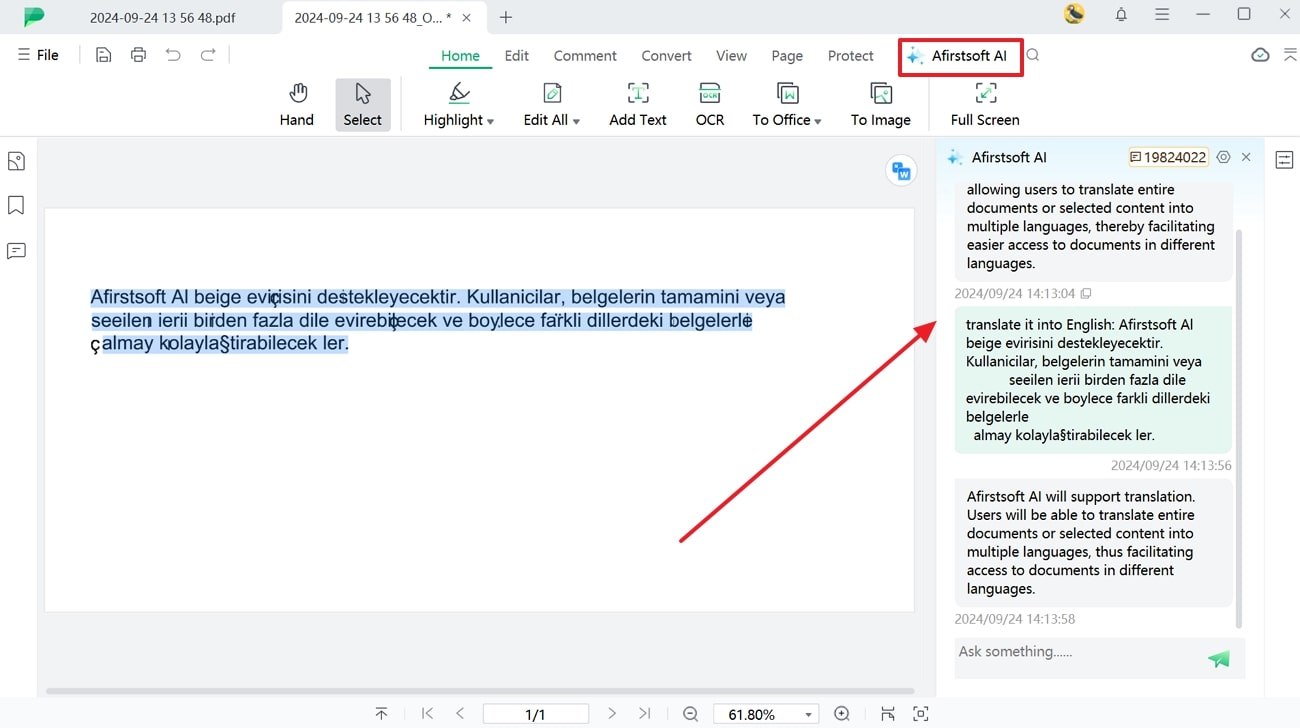The image size is (1300, 728).
Task: Click the selected Turkish text in document
Action: (x=437, y=320)
